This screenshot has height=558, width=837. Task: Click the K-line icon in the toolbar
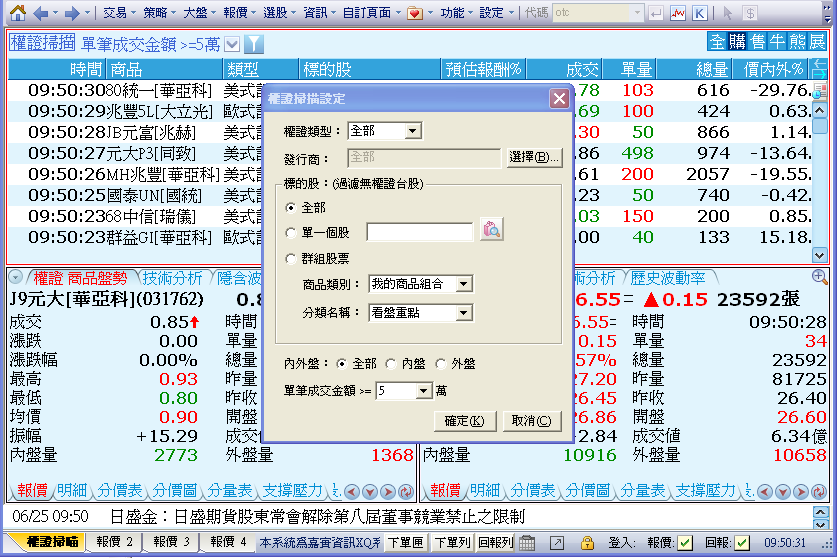[700, 13]
